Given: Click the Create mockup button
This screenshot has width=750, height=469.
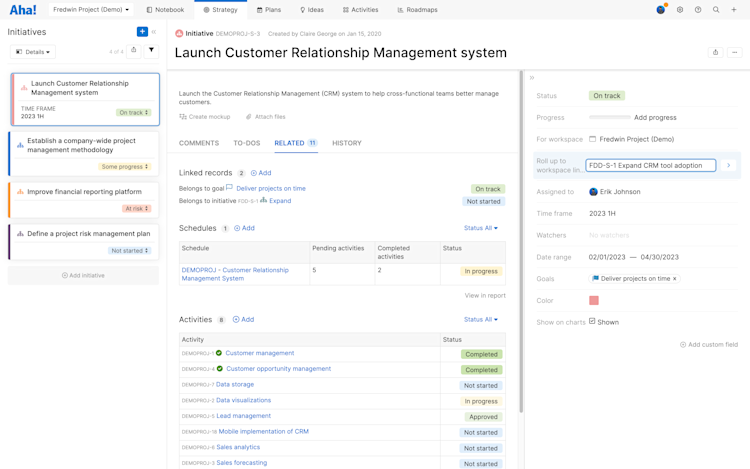Looking at the screenshot, I should click(x=205, y=117).
